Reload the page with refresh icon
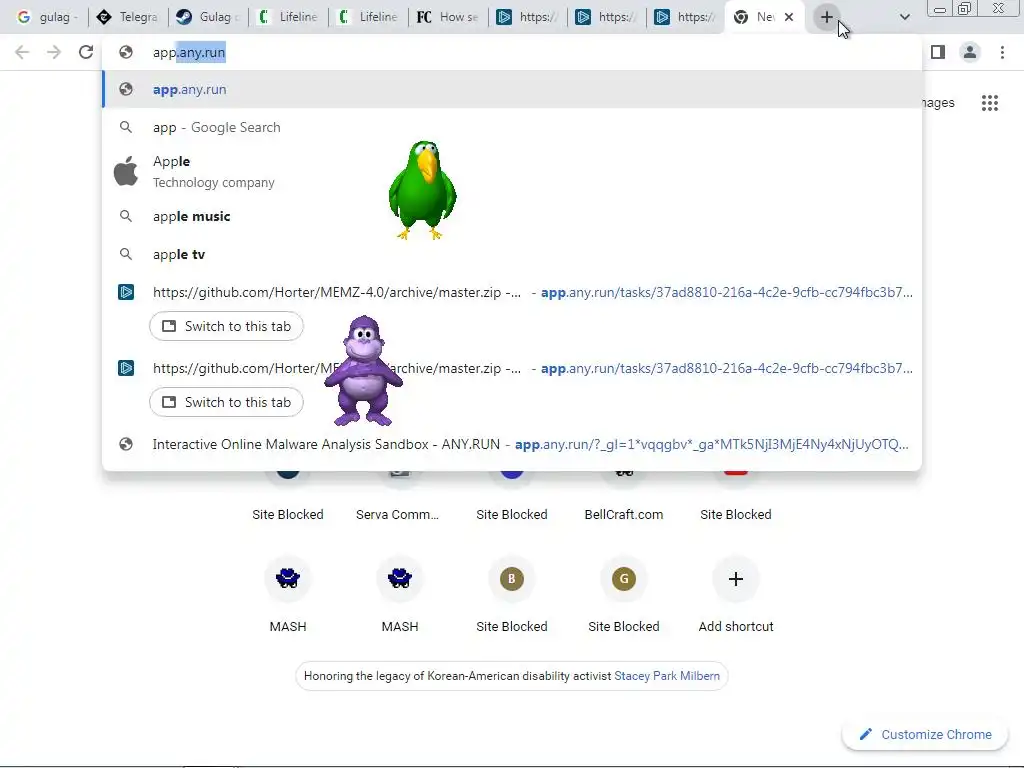 (x=86, y=52)
